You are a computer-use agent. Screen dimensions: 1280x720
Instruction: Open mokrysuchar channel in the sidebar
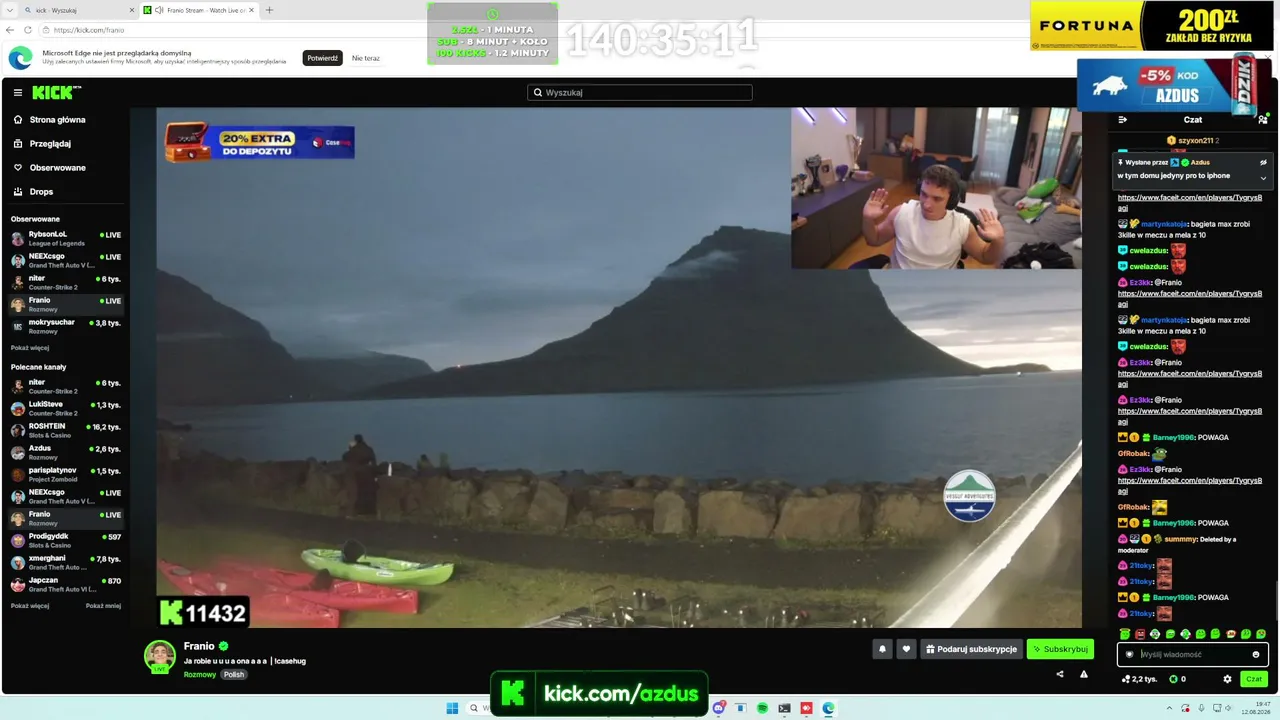pos(66,326)
